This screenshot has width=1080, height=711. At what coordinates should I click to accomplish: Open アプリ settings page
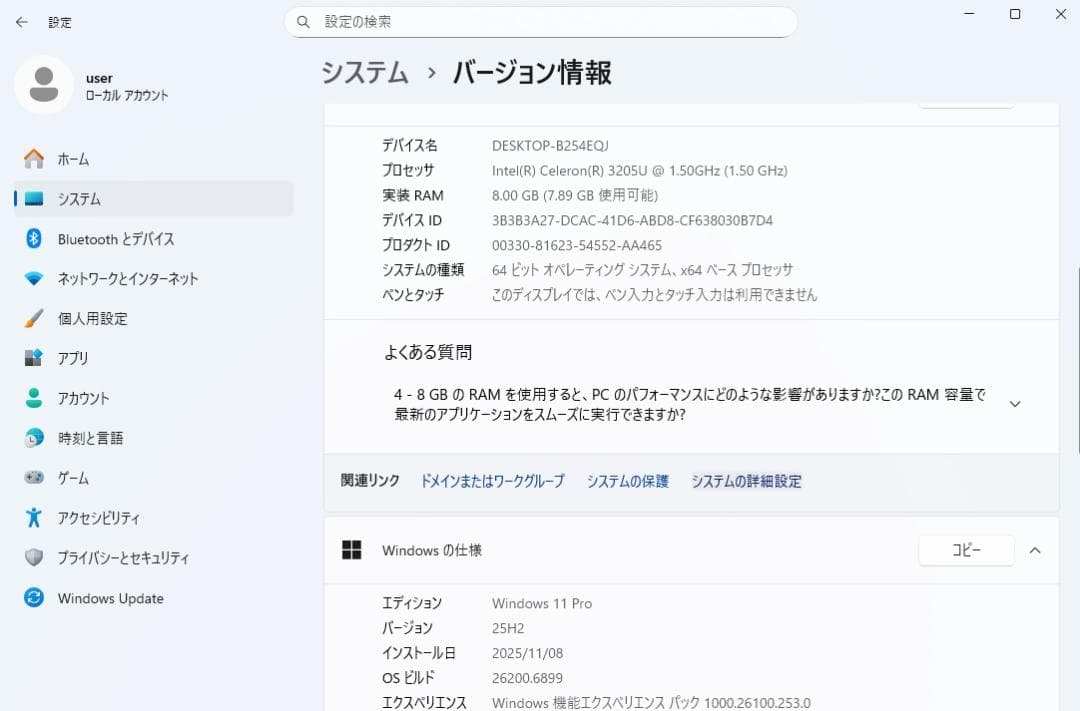154,358
